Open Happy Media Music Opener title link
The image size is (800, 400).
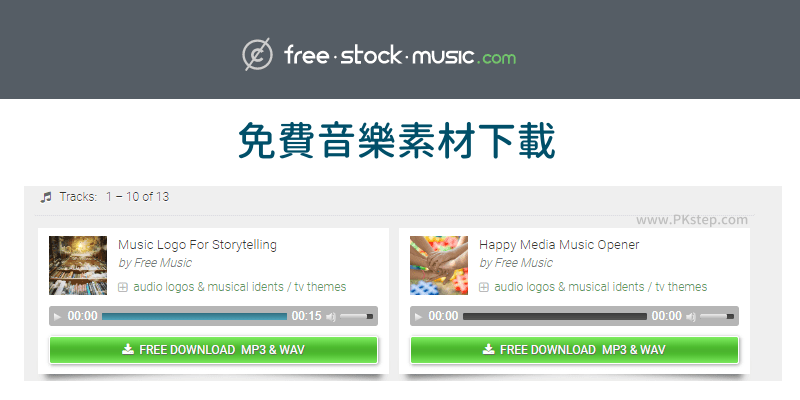pos(559,245)
